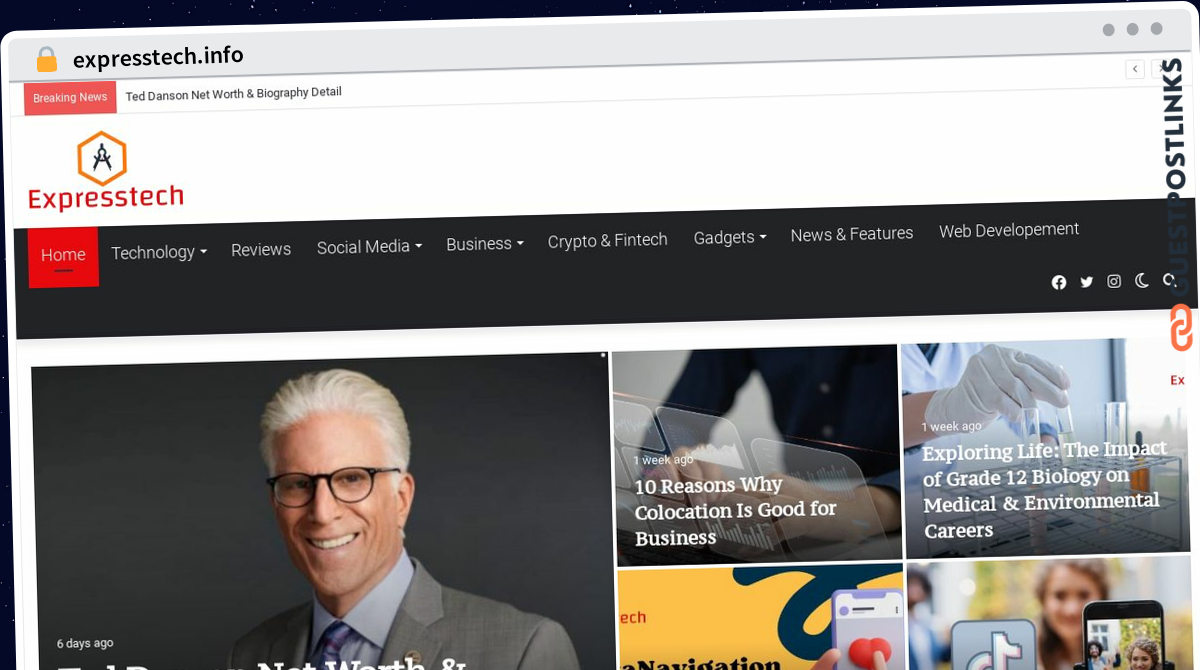Read 10 Reasons Why Colocation article
The width and height of the screenshot is (1200, 670).
tap(736, 511)
